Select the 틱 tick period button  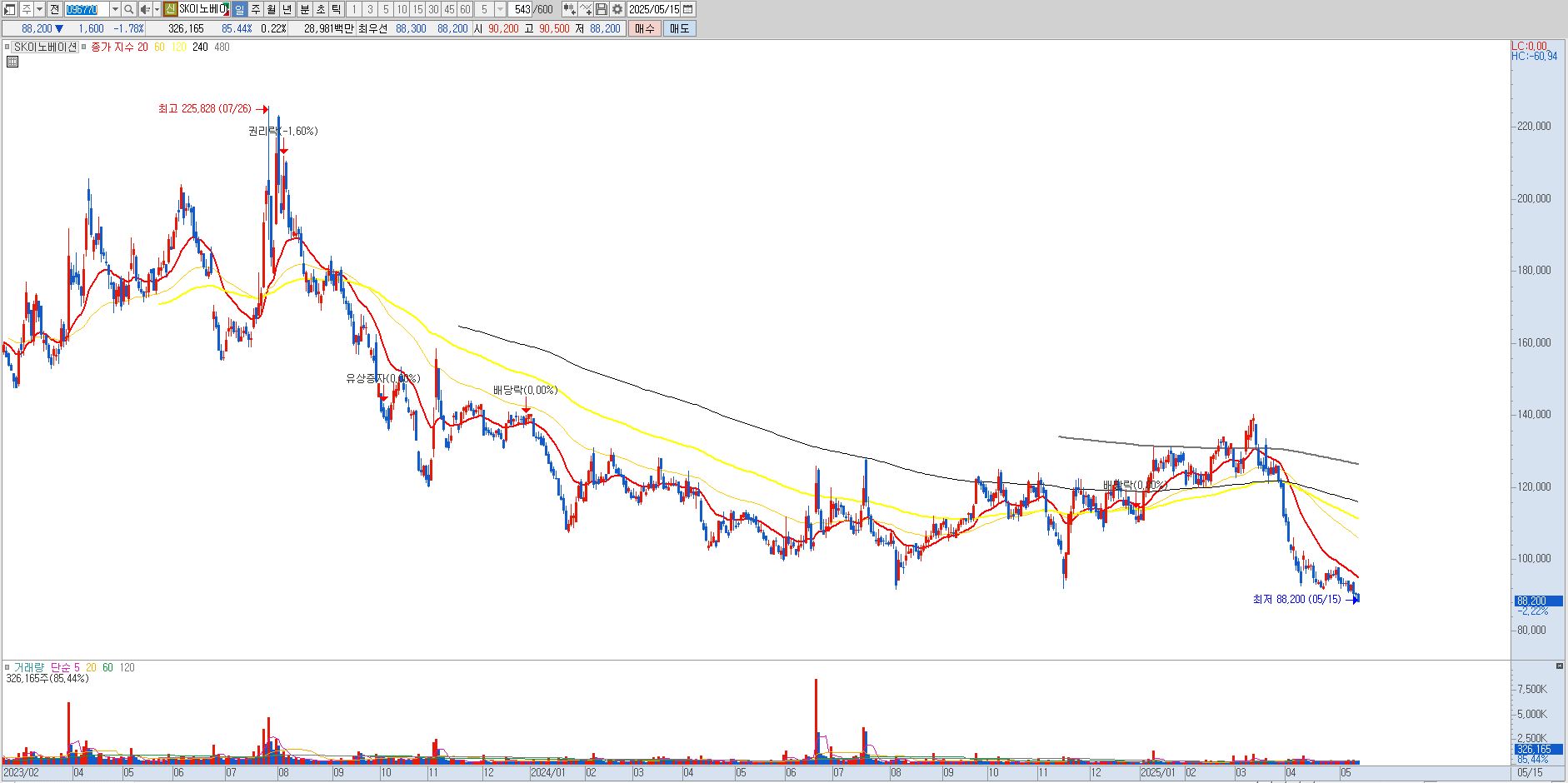coord(337,9)
